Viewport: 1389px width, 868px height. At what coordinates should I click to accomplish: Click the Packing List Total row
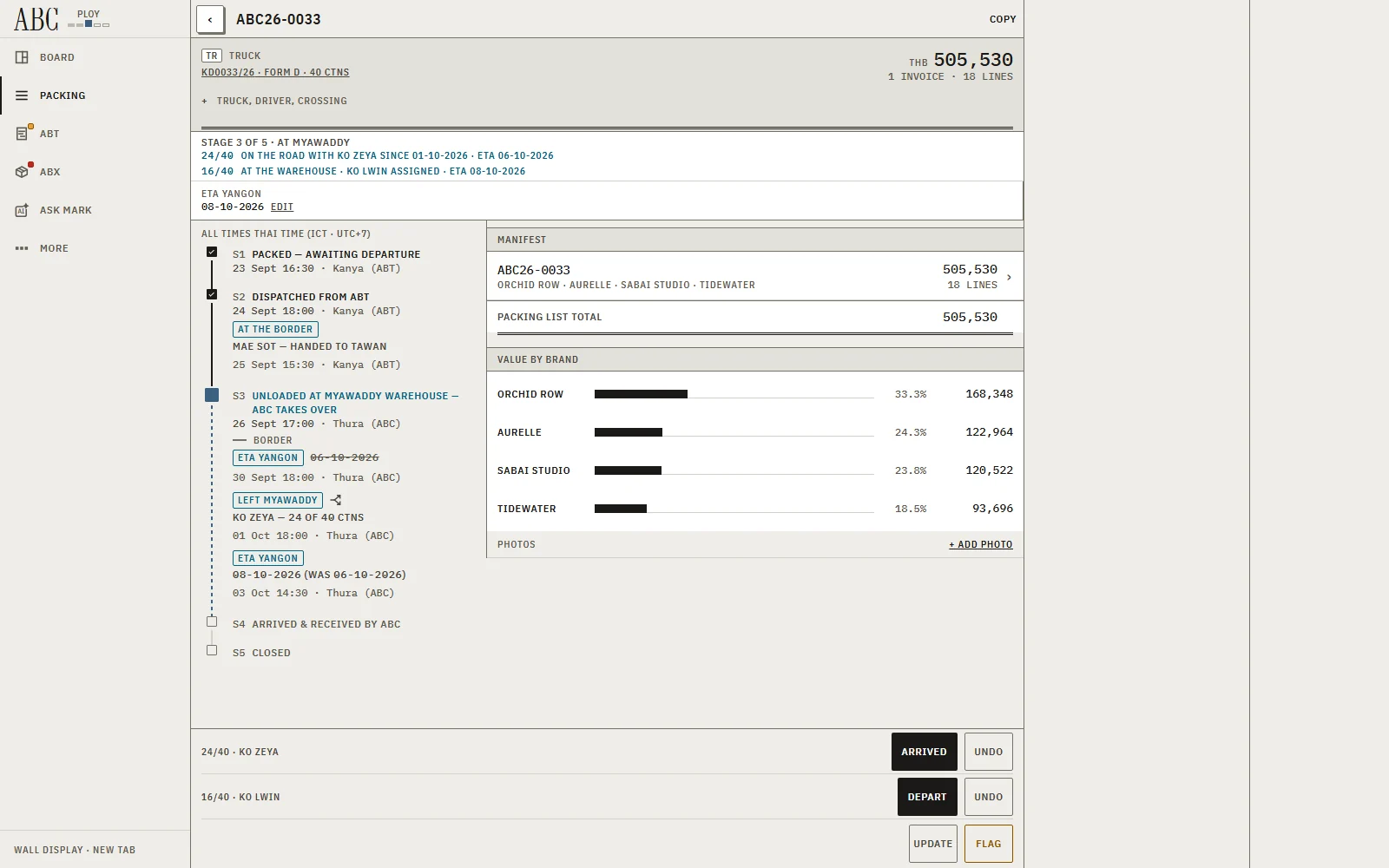point(755,318)
